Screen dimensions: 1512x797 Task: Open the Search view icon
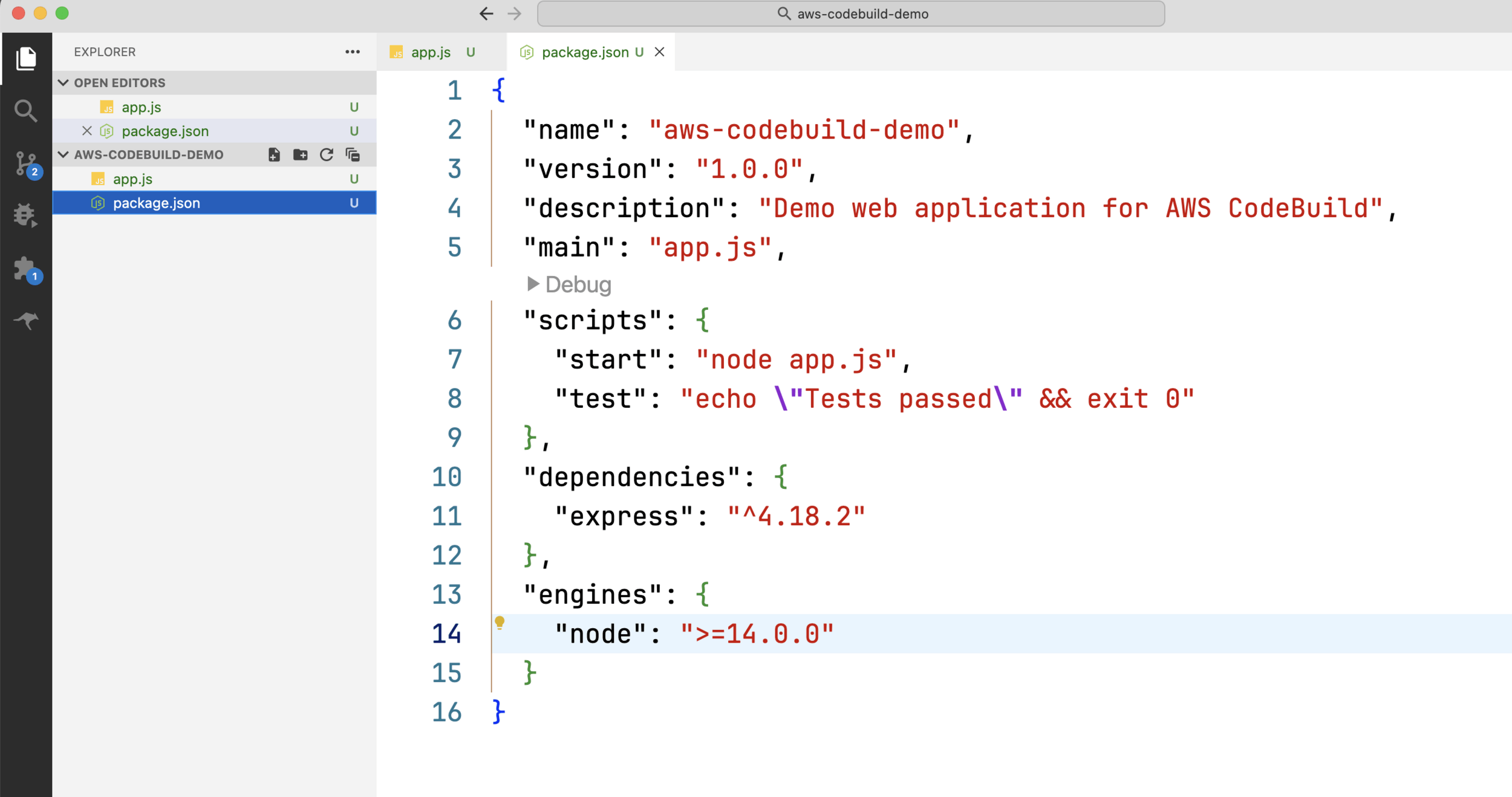click(26, 111)
